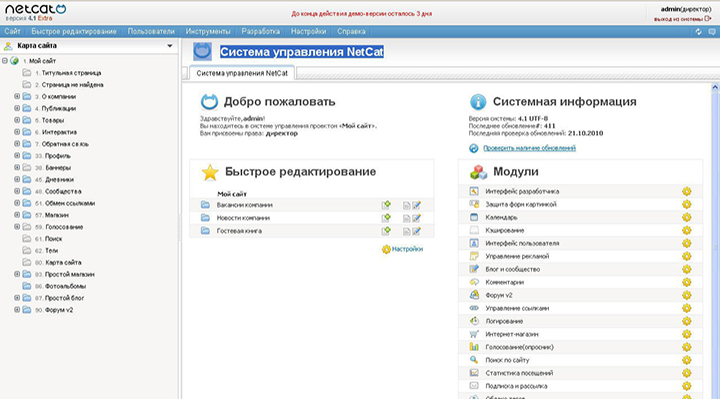
Task: Click the magnifier icon of Поиск по сайту module
Action: point(474,360)
